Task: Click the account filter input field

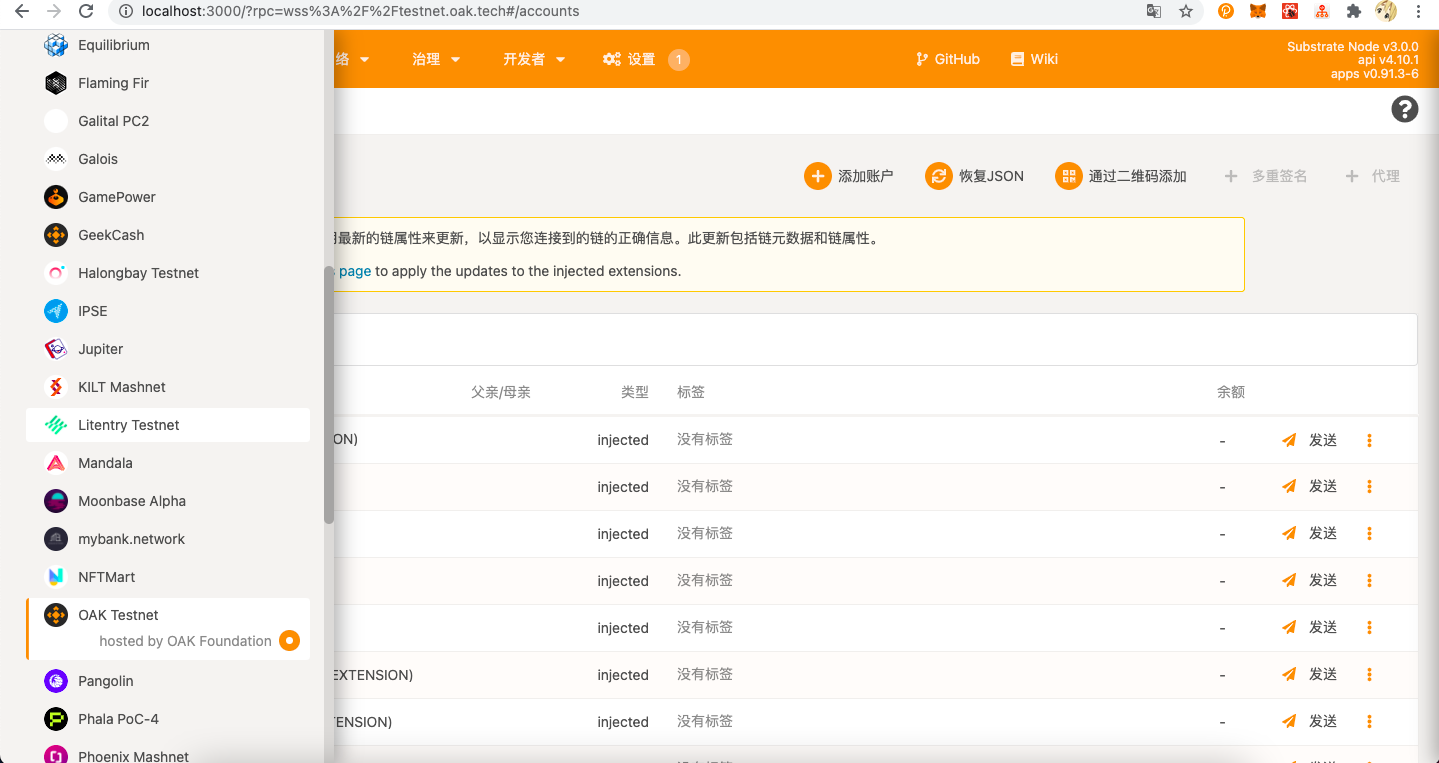Action: coord(875,339)
